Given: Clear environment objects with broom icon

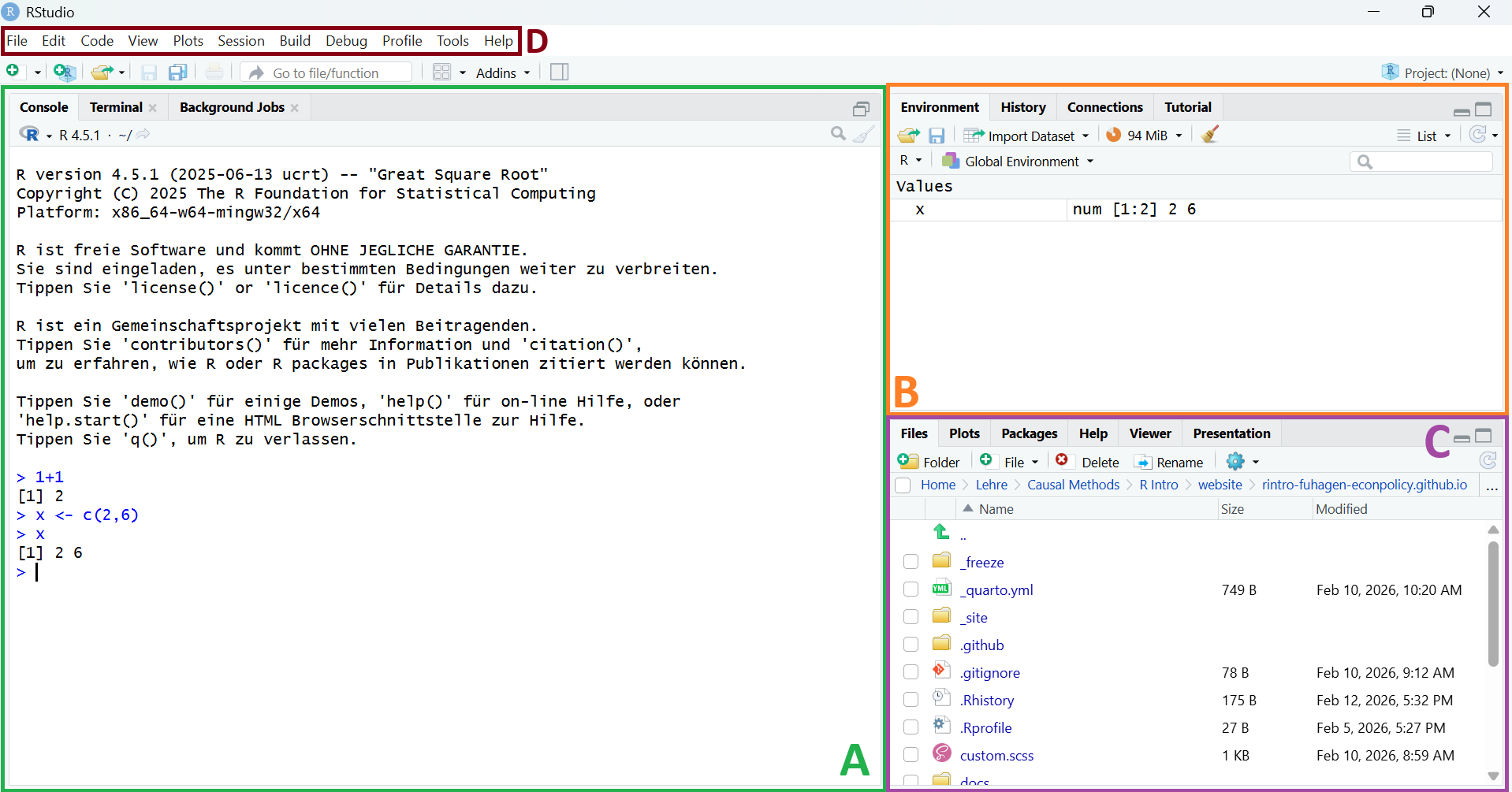Looking at the screenshot, I should tap(1210, 134).
